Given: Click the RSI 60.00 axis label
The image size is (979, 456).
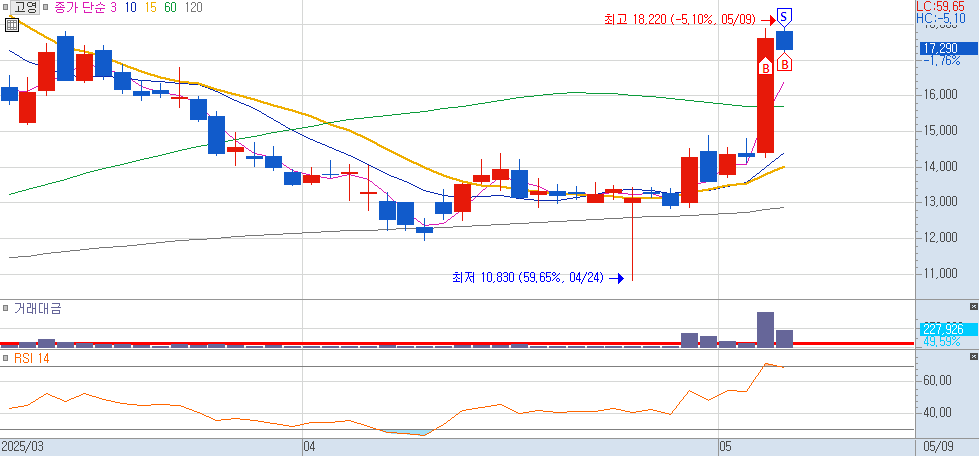Looking at the screenshot, I should click(938, 380).
